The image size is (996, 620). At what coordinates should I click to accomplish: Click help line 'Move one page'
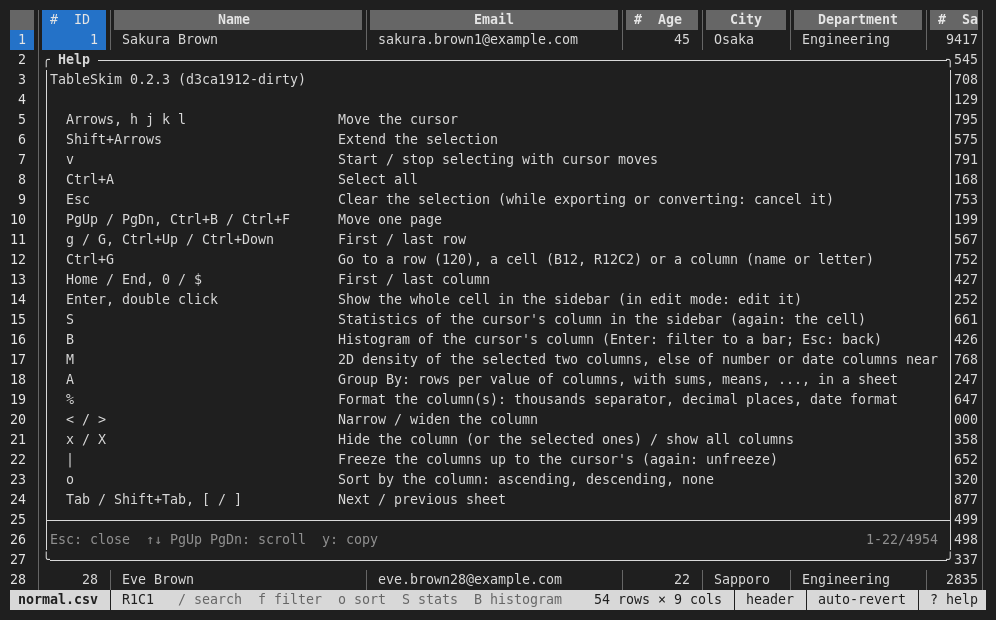[x=389, y=219]
